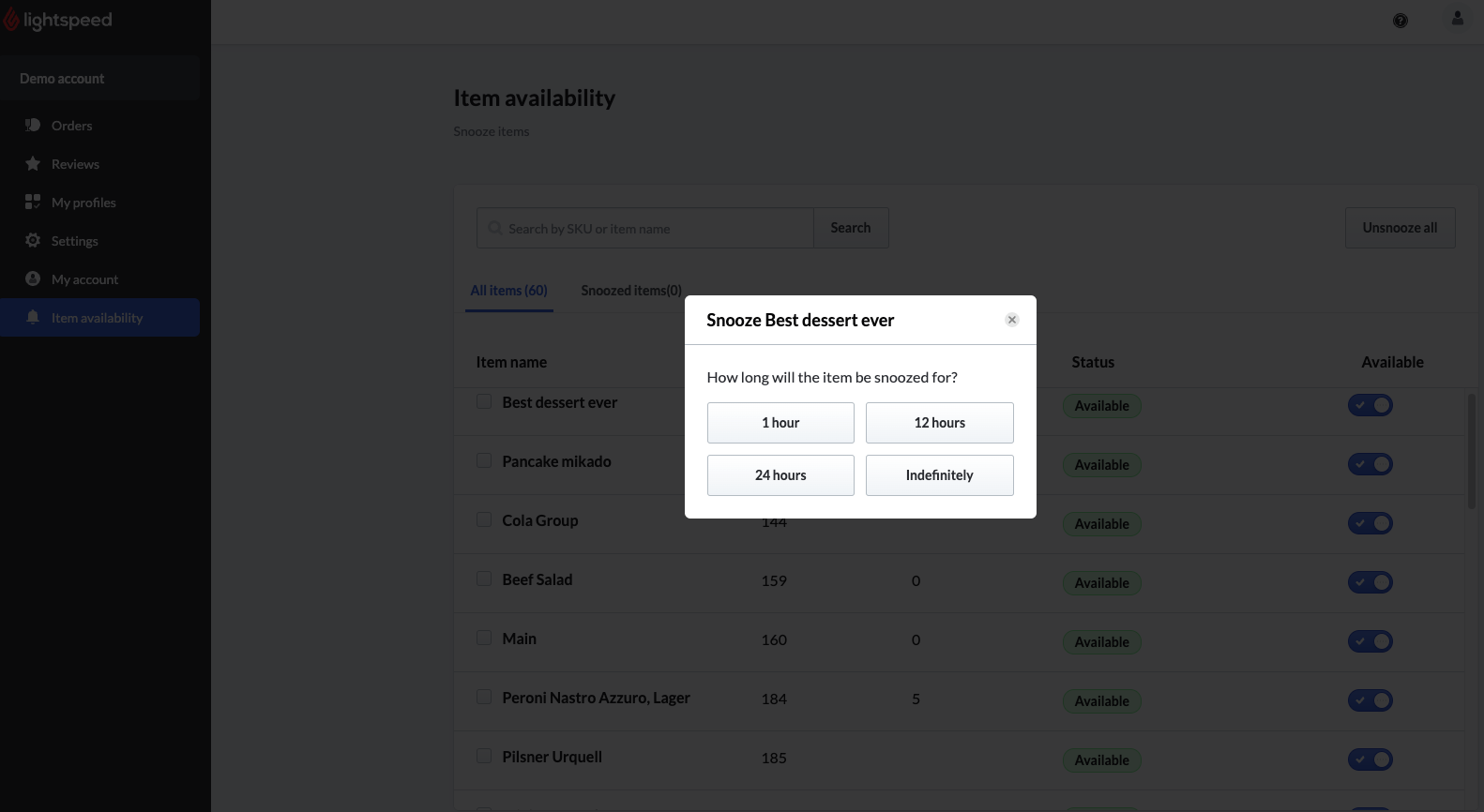Select the Peroni Nastro Azzuro checkbox
Screen dimensions: 1484x812
coord(484,697)
